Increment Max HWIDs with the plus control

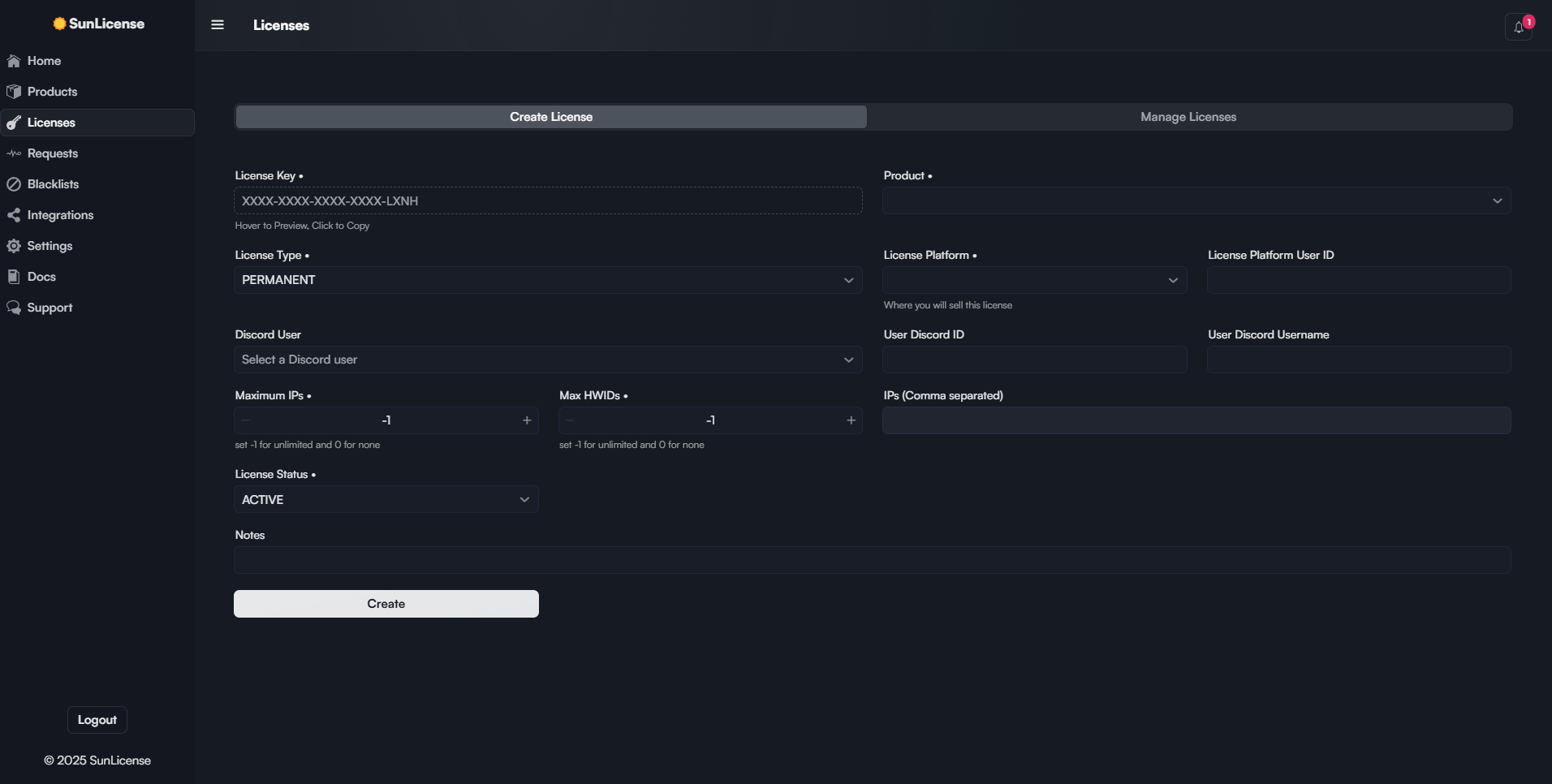(850, 420)
